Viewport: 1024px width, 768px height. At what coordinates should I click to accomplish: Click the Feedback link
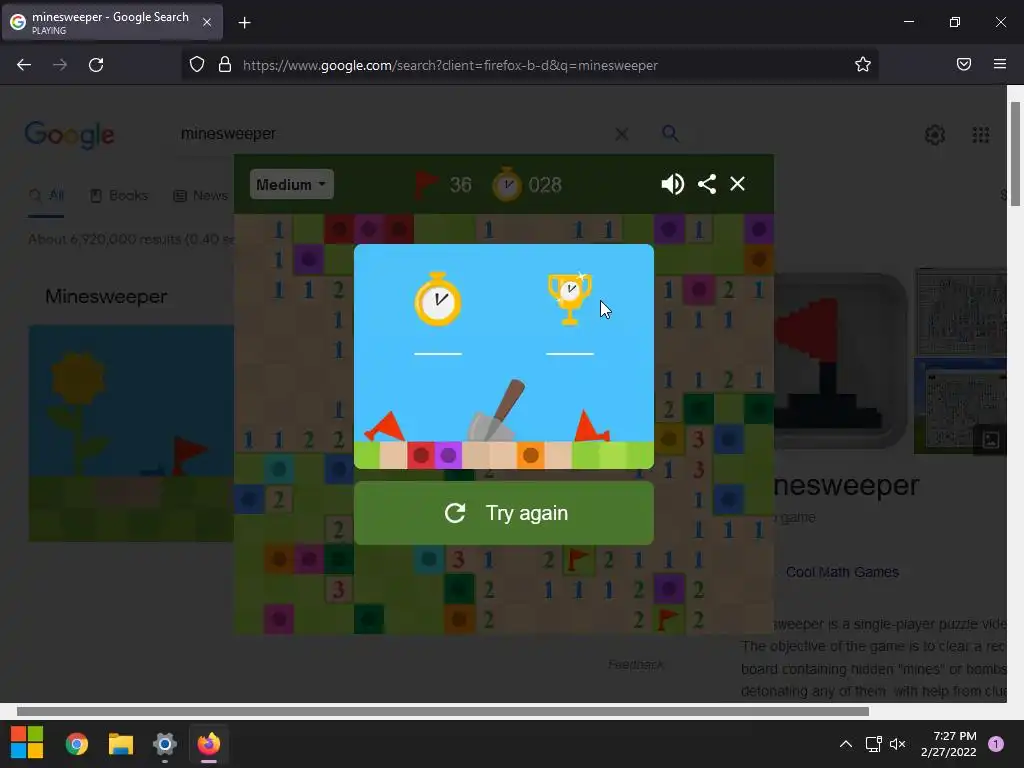(x=635, y=665)
